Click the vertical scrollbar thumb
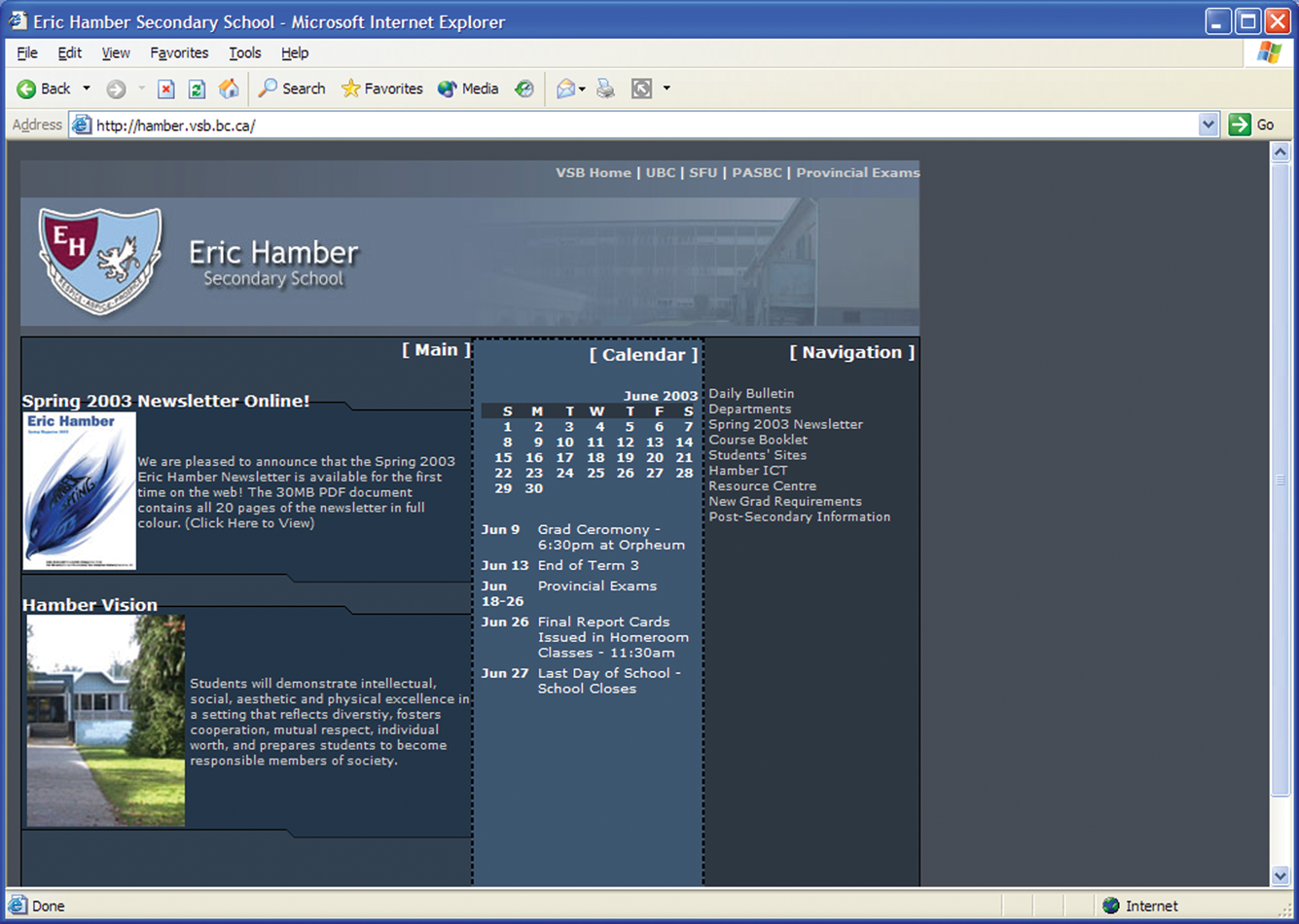The width and height of the screenshot is (1299, 924). 1281,479
